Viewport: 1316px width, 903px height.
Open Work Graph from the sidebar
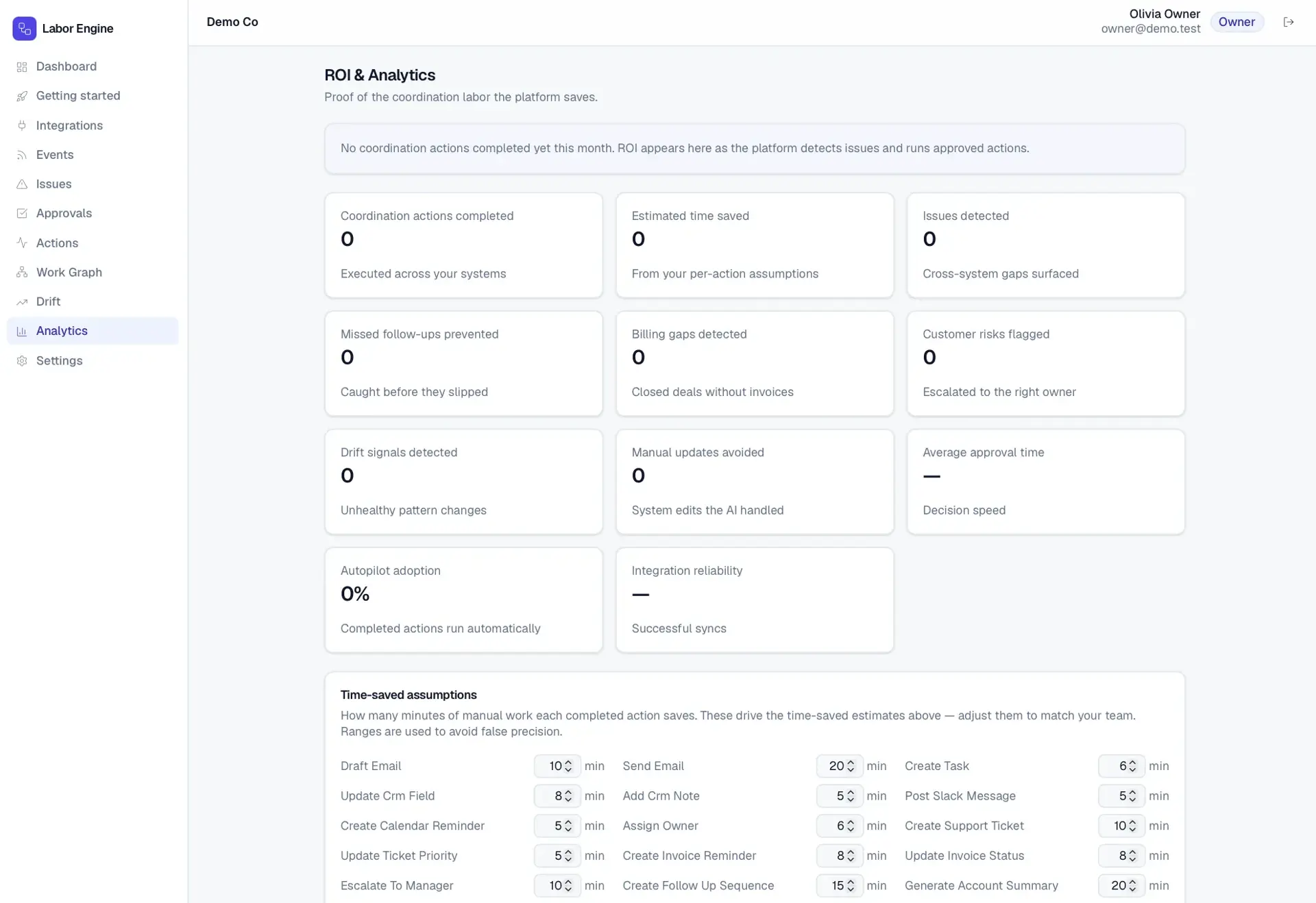click(x=93, y=272)
